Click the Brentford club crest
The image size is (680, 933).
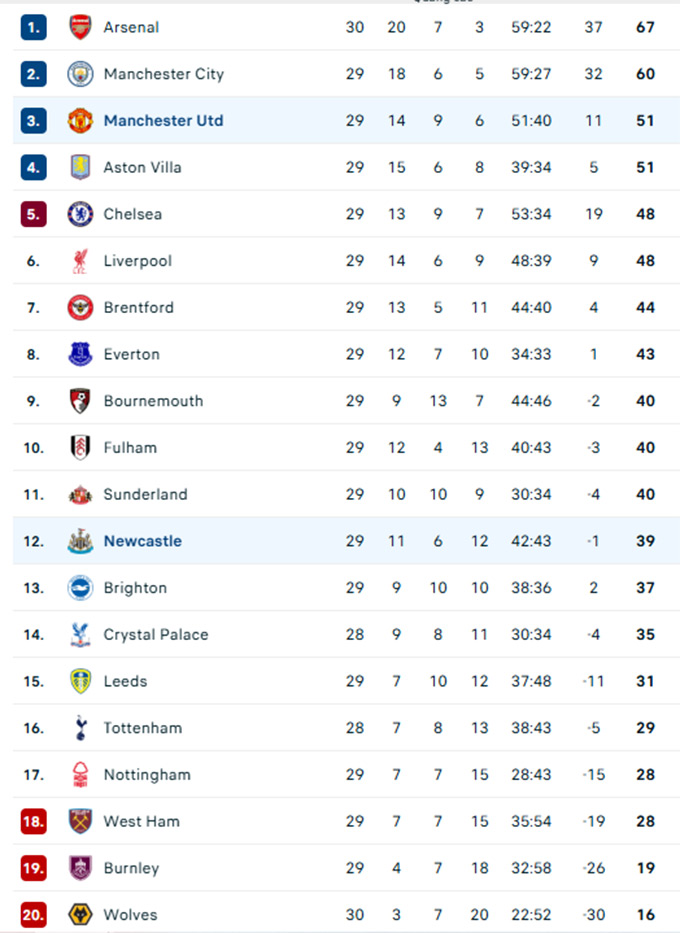pyautogui.click(x=80, y=308)
